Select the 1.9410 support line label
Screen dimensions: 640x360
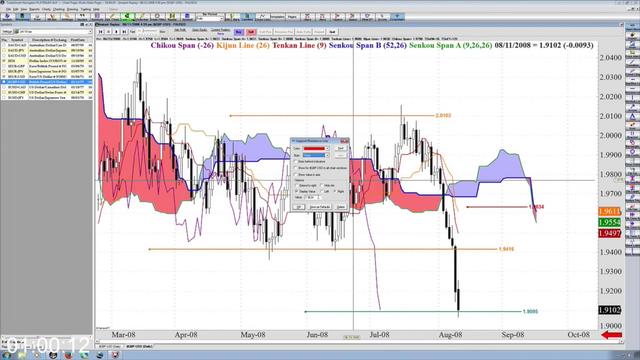point(506,249)
